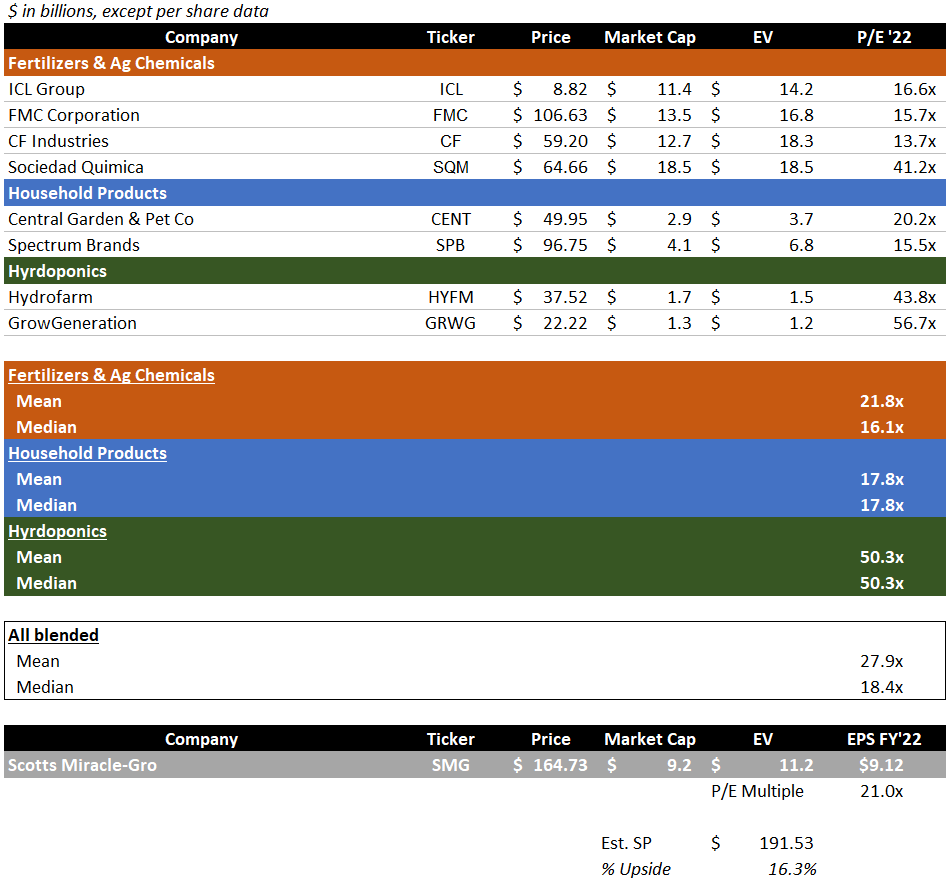Click the 16.1x fertilizers median value
The height and width of the screenshot is (883, 948).
pos(881,427)
